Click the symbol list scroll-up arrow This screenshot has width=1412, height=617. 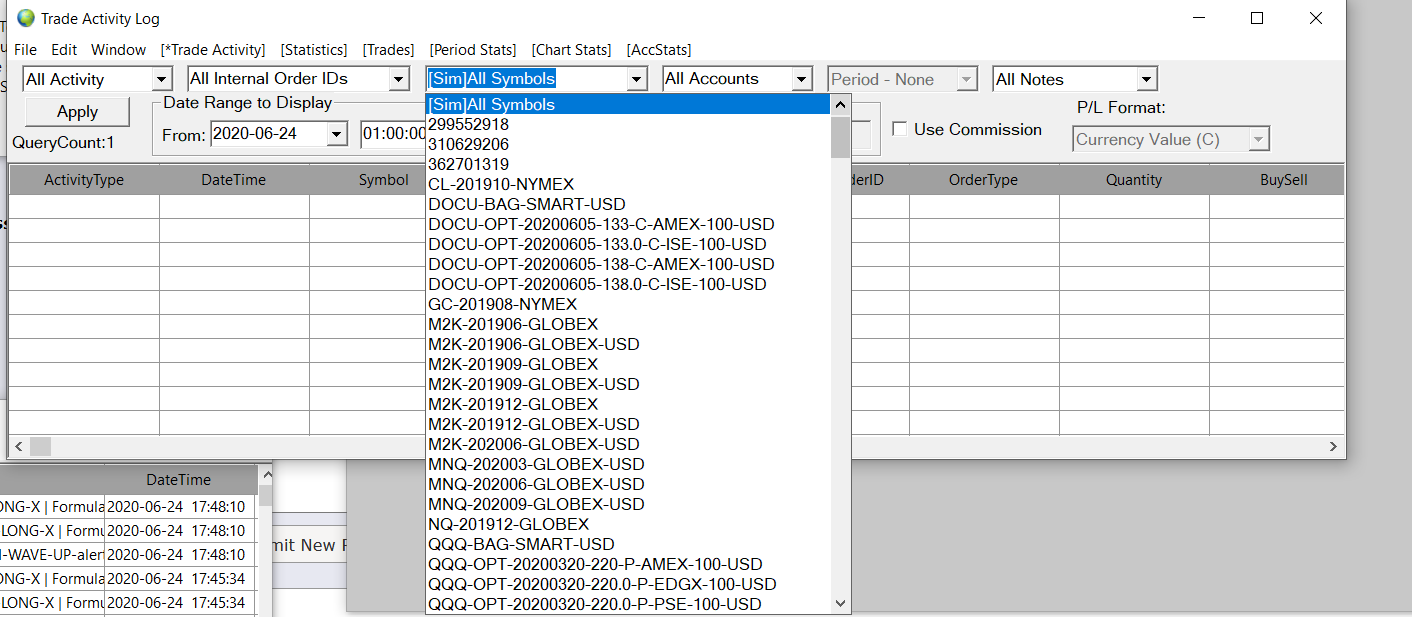pyautogui.click(x=840, y=103)
